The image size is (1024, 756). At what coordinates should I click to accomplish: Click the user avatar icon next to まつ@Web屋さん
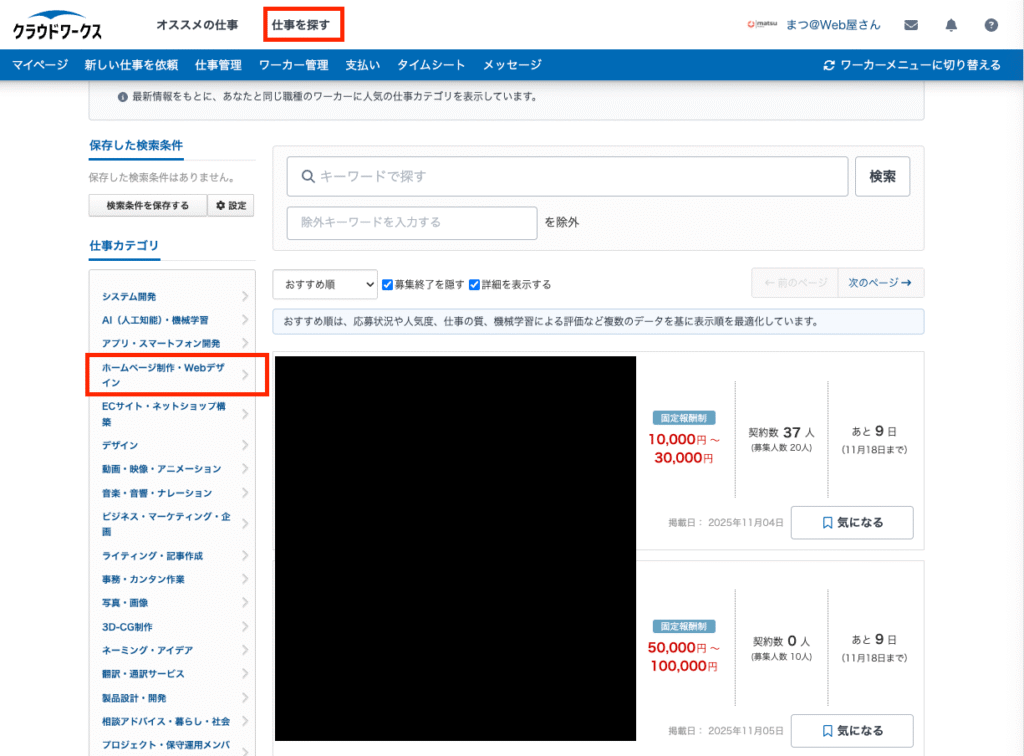pos(763,25)
